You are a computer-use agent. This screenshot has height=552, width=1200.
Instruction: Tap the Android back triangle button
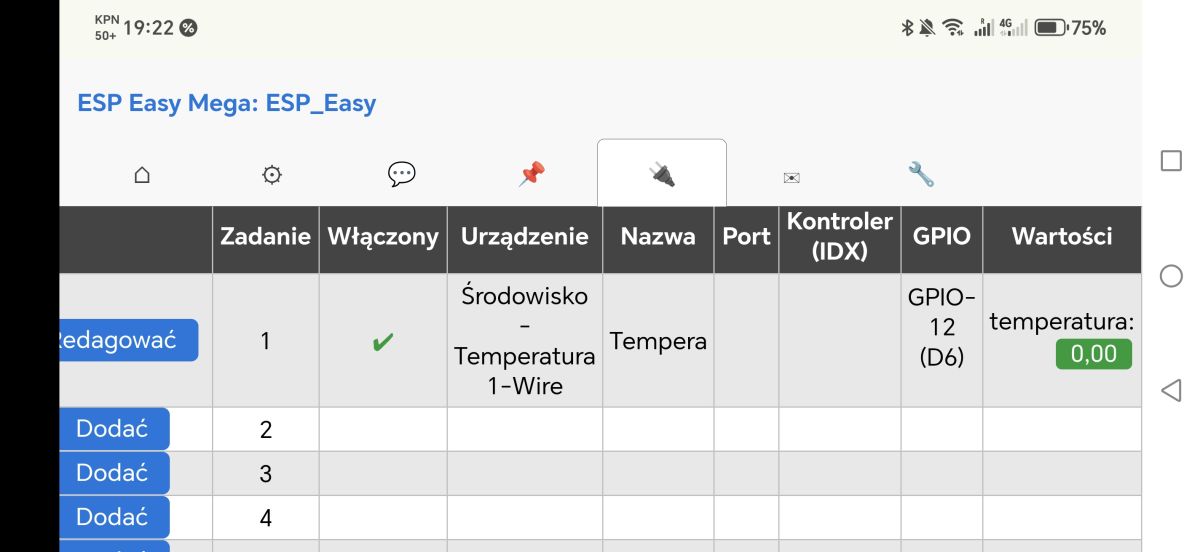[x=1171, y=390]
